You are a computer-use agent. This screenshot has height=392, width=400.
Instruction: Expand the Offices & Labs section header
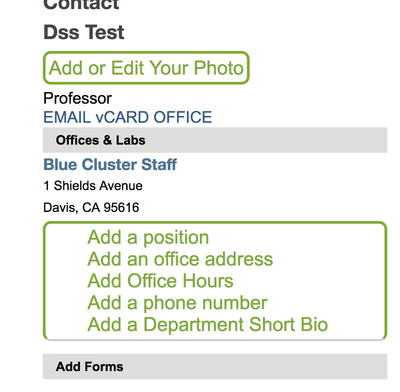(x=215, y=140)
